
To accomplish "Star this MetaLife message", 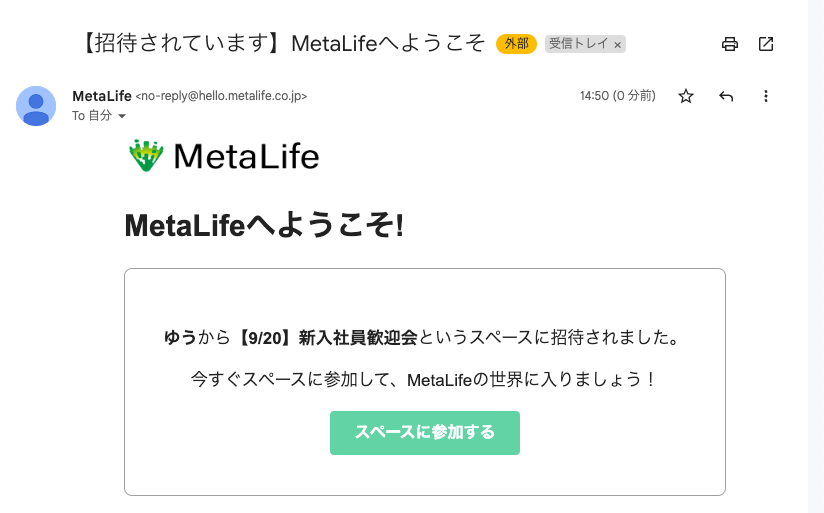I will tap(686, 96).
